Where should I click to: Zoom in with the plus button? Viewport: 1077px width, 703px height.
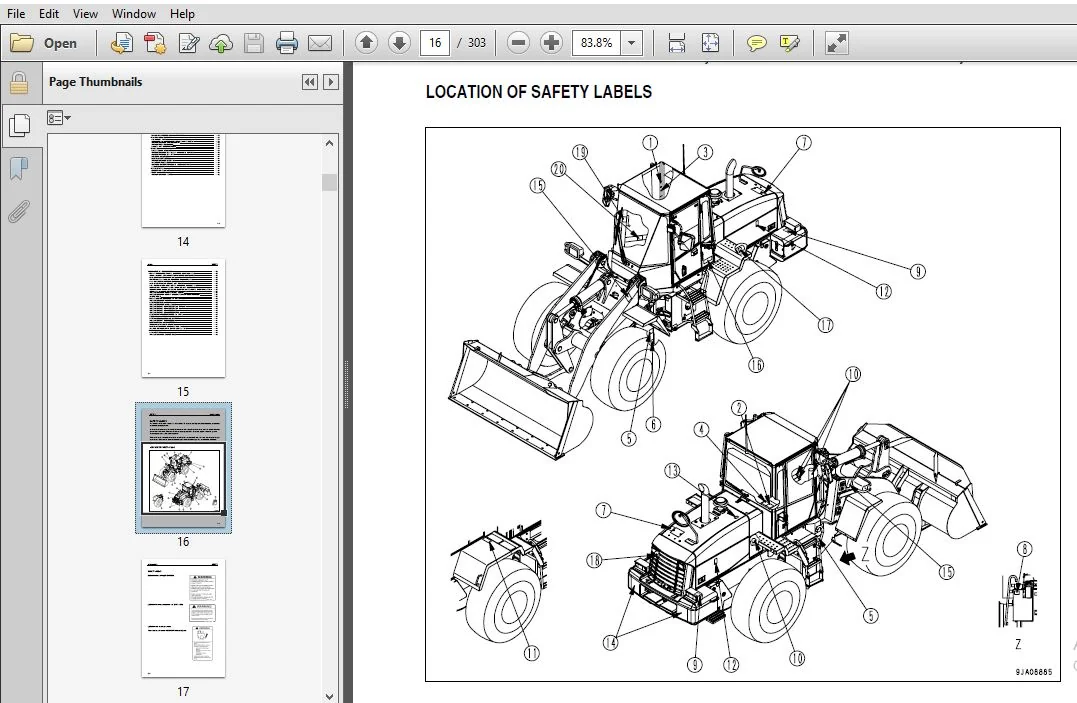(x=551, y=43)
